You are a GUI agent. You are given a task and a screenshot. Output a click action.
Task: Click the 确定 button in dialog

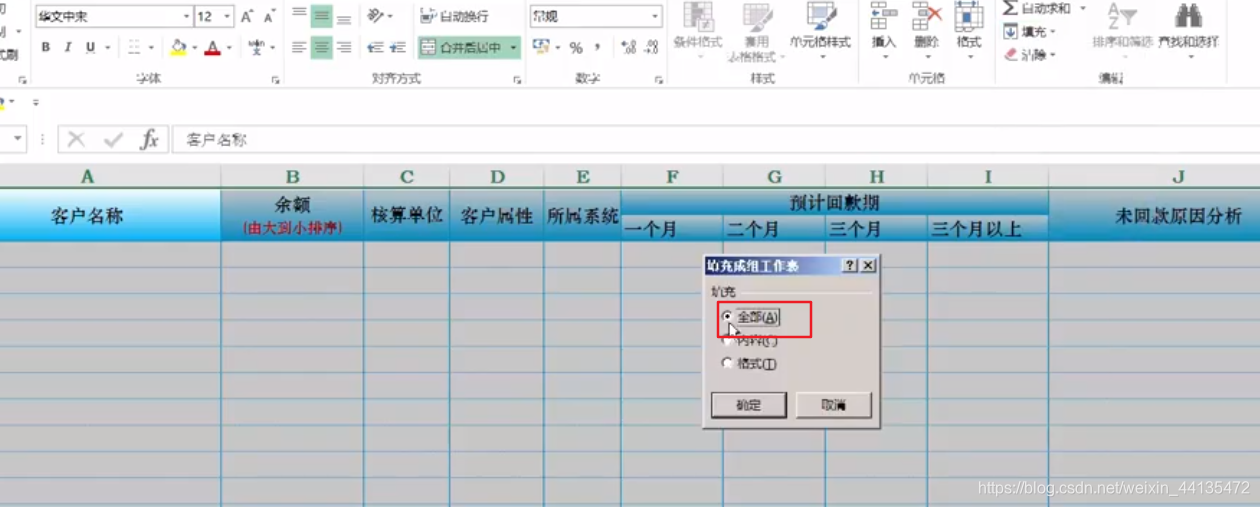coord(749,405)
